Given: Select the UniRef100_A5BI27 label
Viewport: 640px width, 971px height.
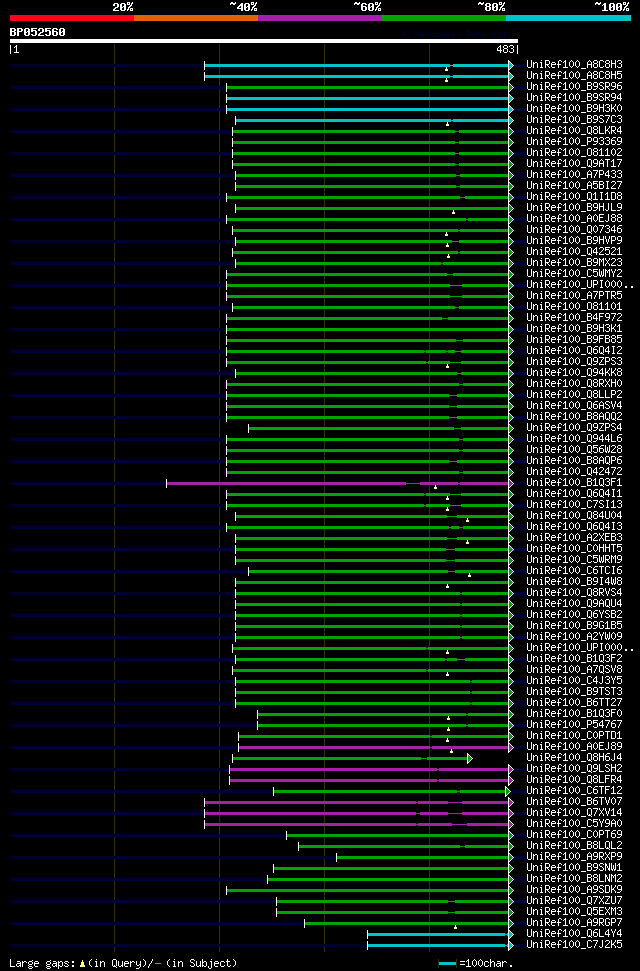Looking at the screenshot, I should (x=574, y=186).
